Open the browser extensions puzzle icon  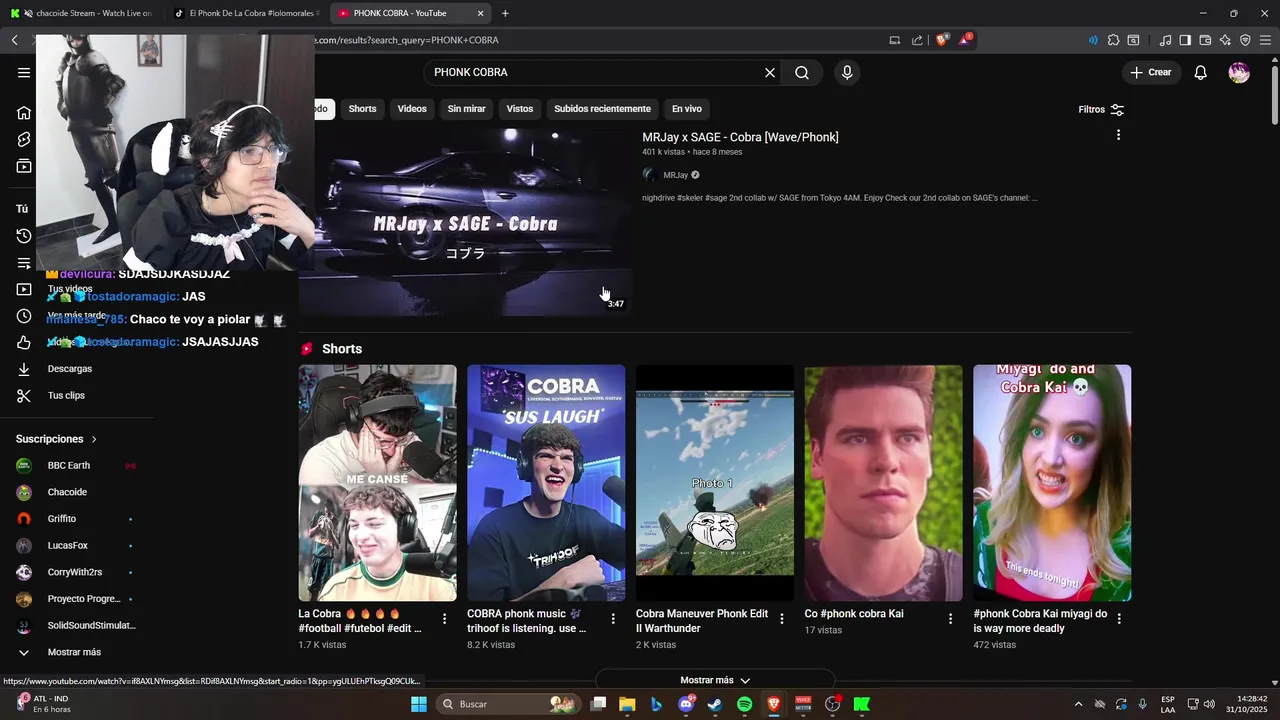tap(1113, 40)
